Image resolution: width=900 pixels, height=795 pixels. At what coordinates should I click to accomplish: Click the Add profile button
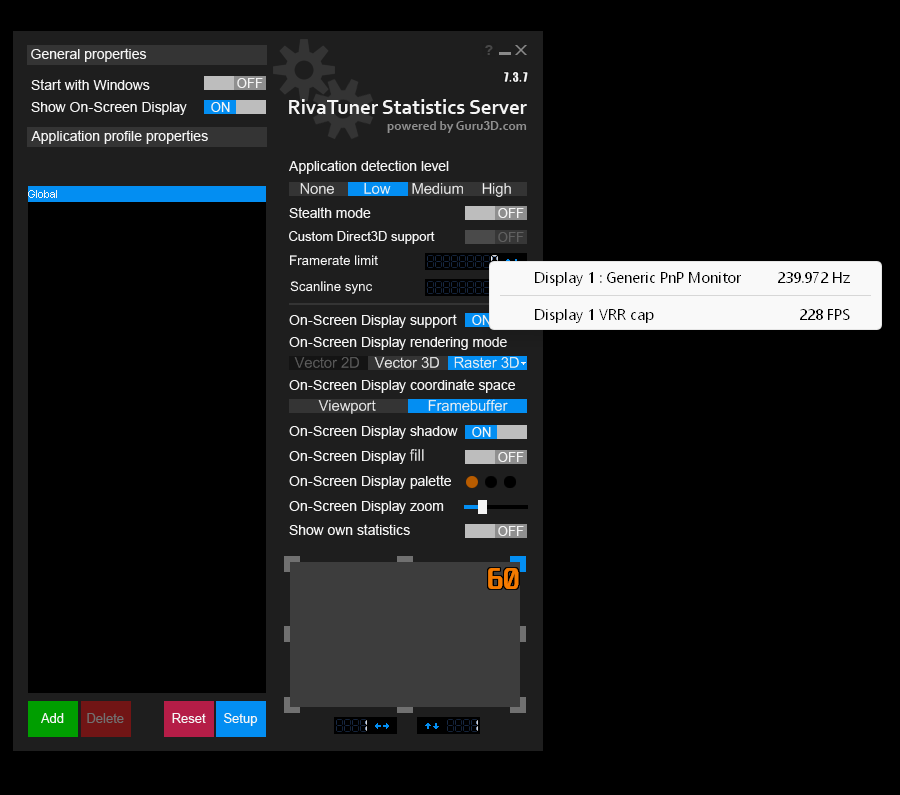(x=53, y=719)
